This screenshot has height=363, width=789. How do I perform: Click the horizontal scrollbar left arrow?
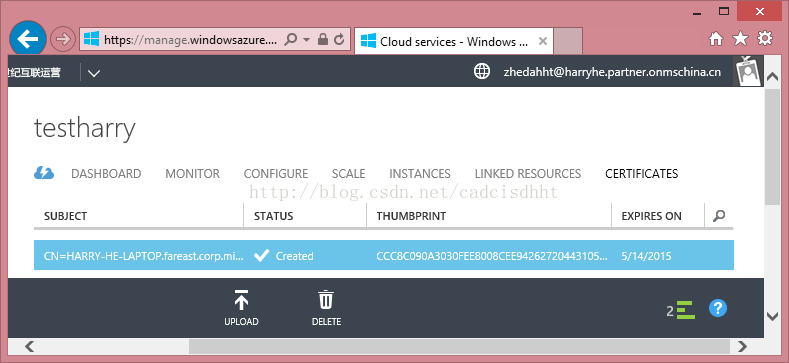click(30, 346)
